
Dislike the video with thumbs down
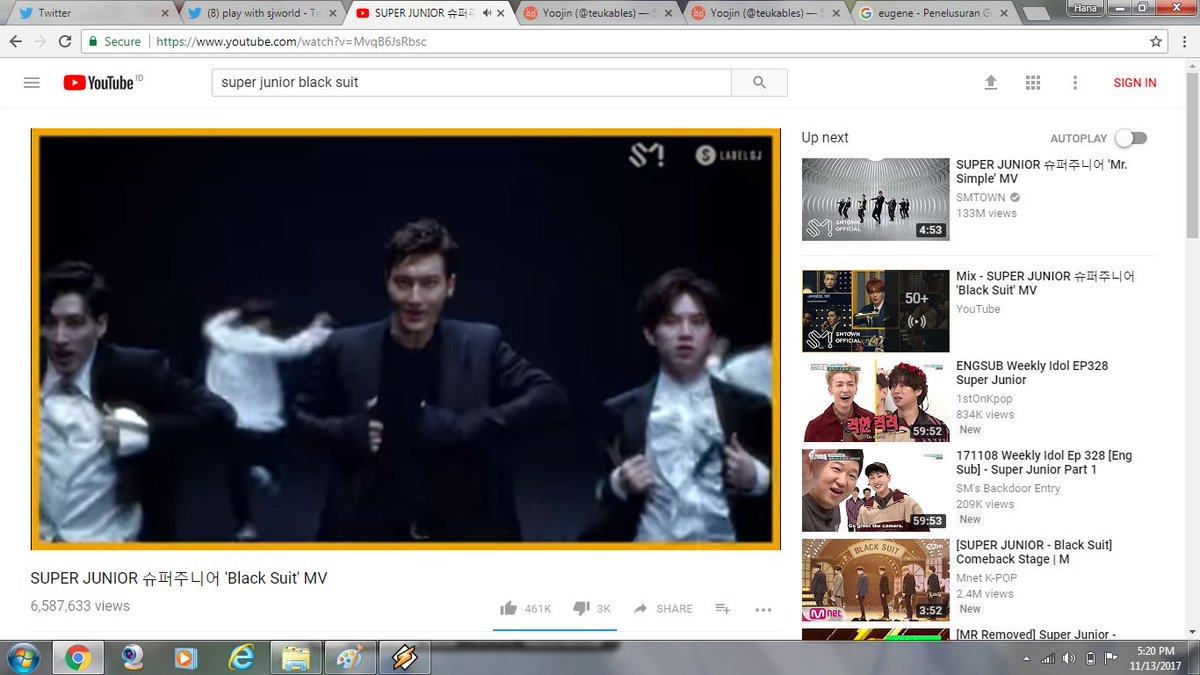point(581,608)
